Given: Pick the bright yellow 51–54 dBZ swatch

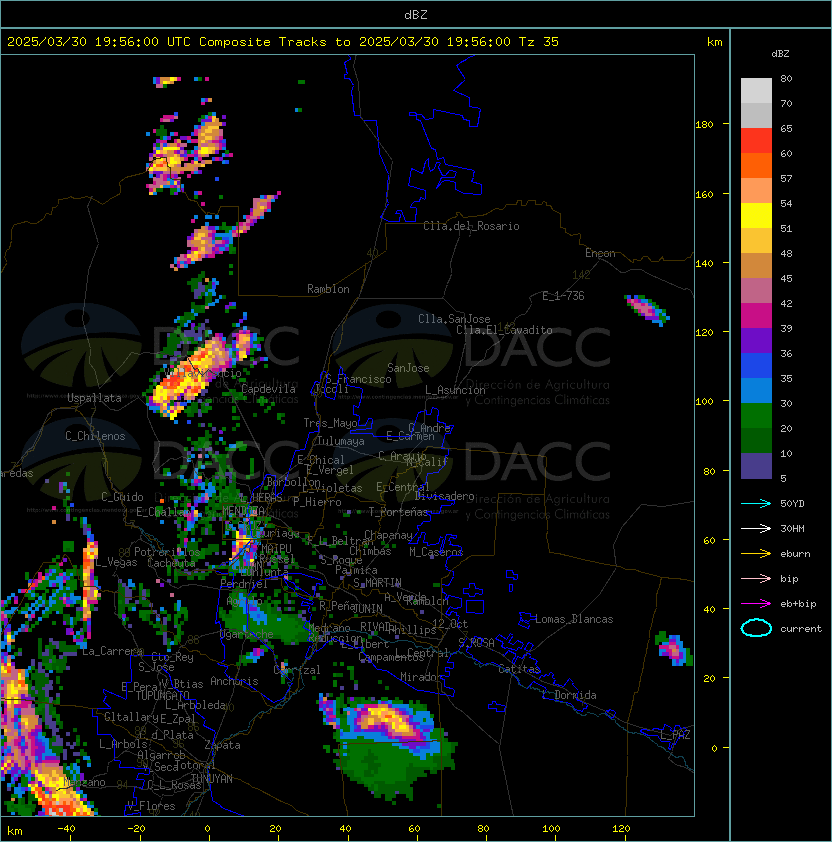Looking at the screenshot, I should (x=756, y=215).
